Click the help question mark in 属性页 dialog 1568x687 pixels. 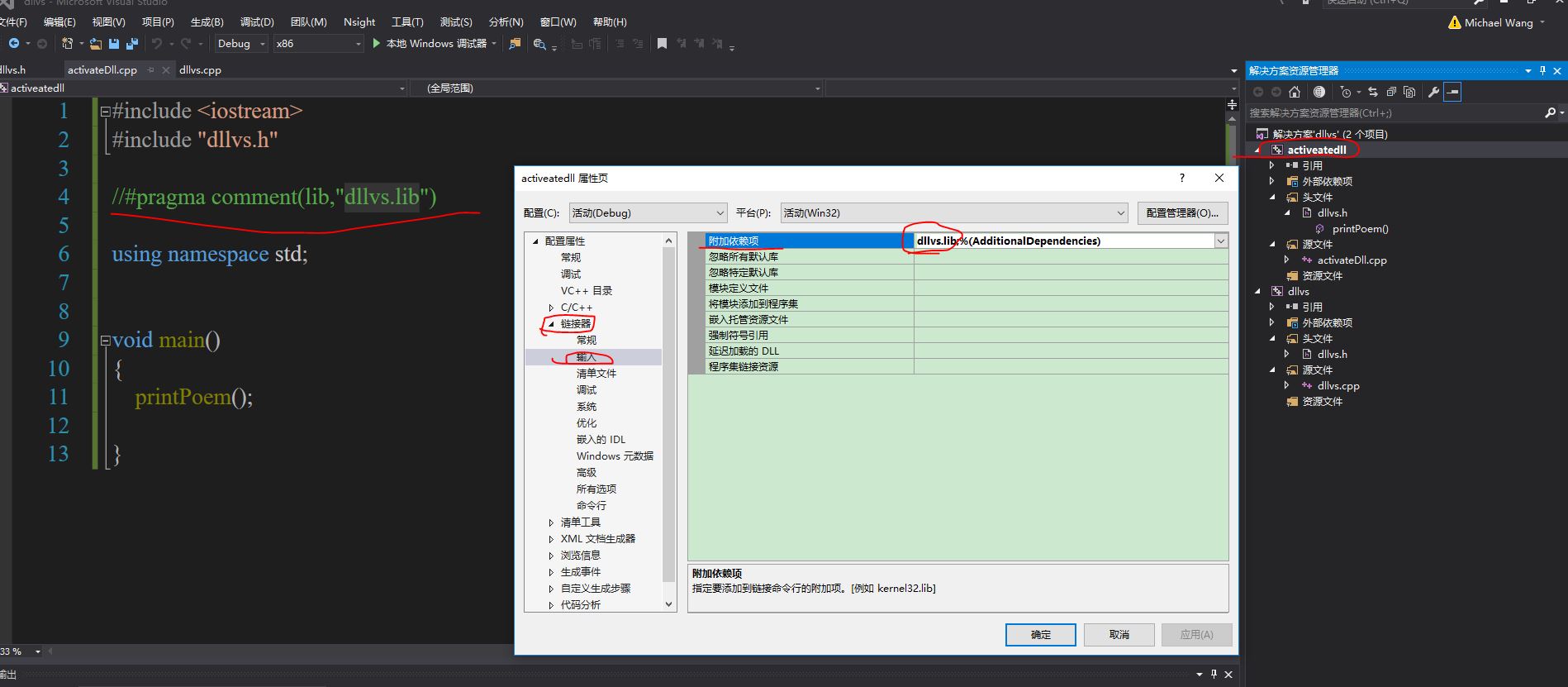1182,178
